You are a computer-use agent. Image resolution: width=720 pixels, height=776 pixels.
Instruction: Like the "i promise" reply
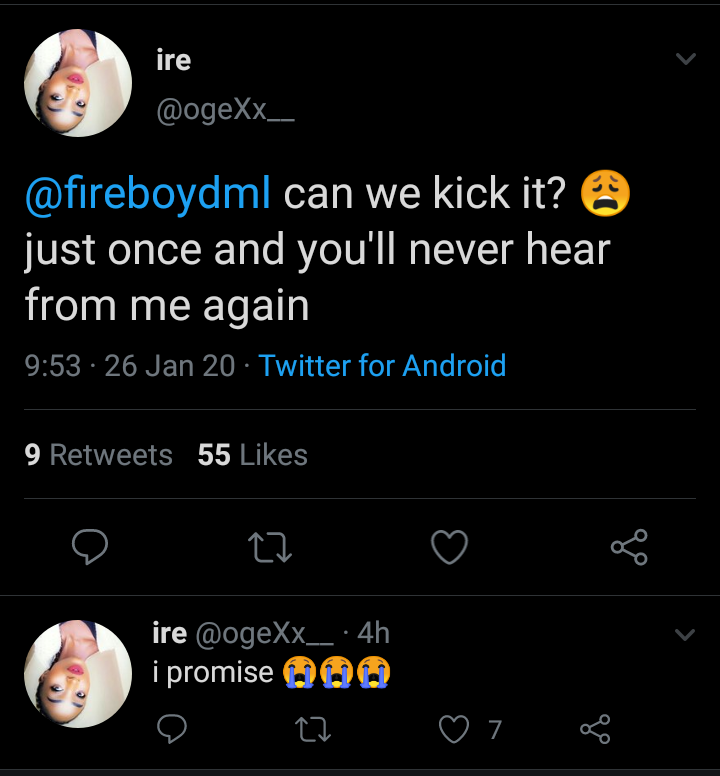click(x=456, y=730)
